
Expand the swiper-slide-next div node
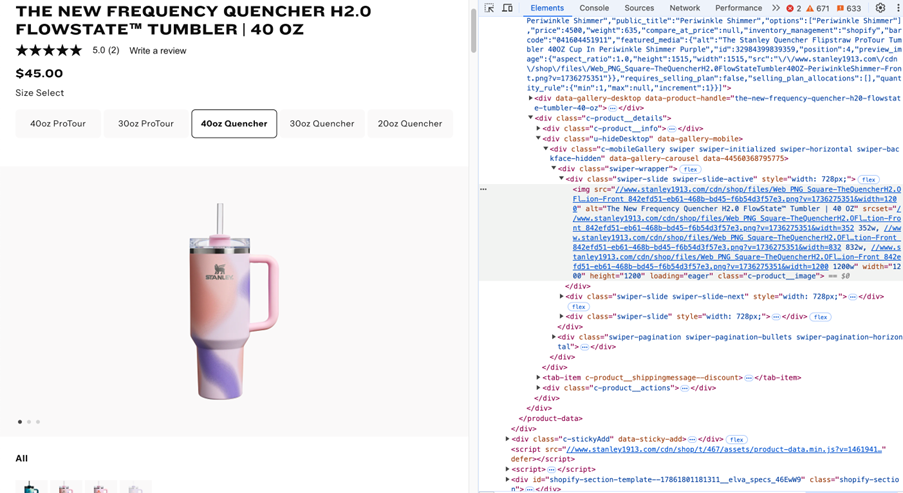561,297
